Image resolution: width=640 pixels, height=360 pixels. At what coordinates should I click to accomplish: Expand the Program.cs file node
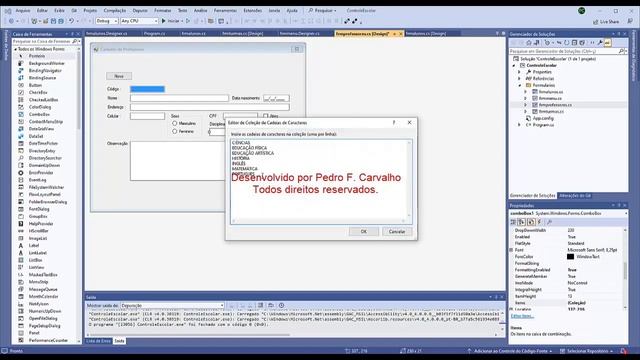click(520, 125)
